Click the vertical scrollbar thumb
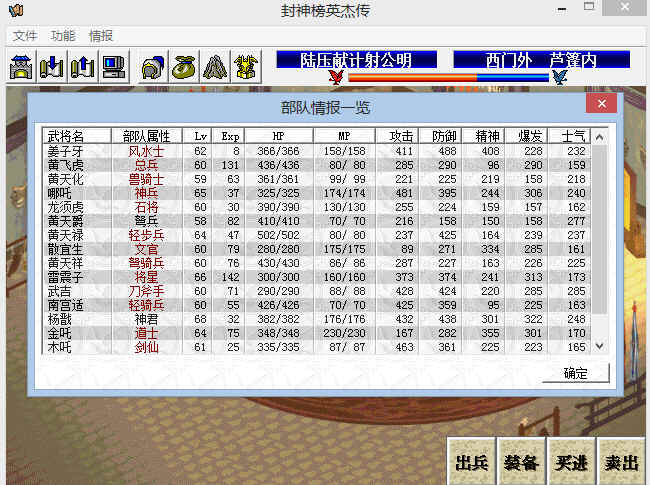 [599, 229]
